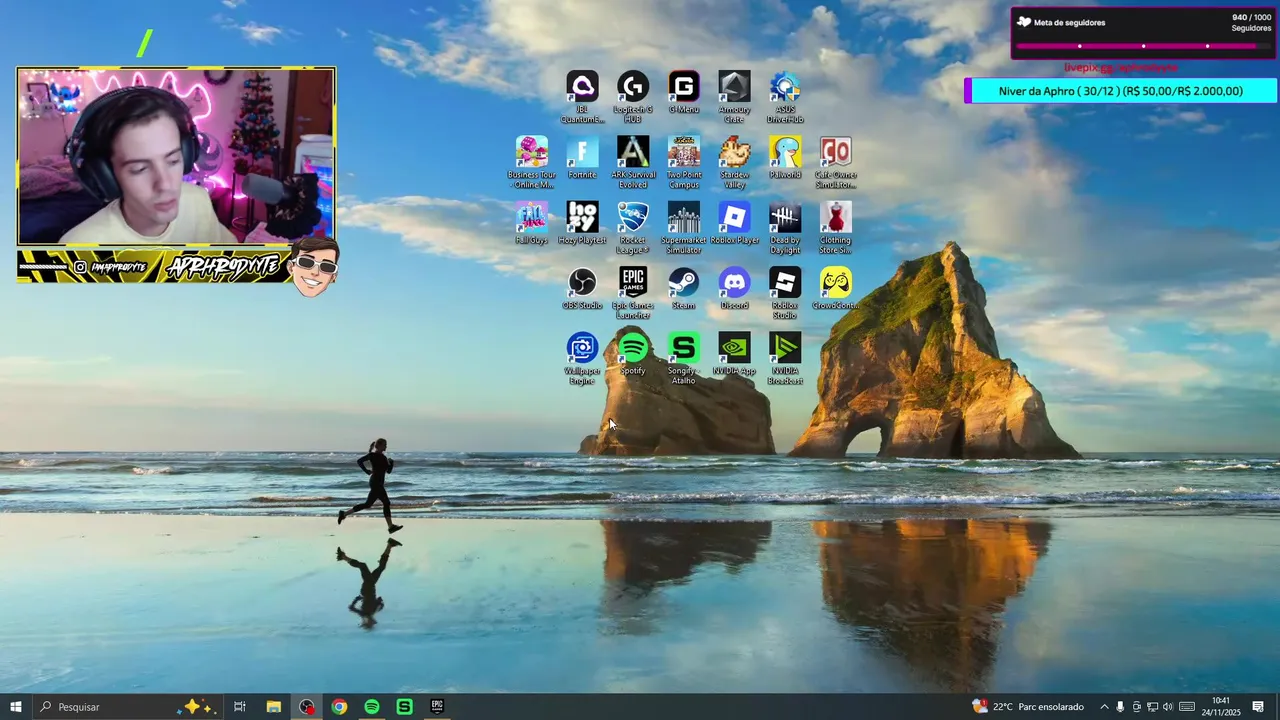The width and height of the screenshot is (1280, 720).
Task: Open the NVIDIA App desktop icon
Action: pos(734,353)
